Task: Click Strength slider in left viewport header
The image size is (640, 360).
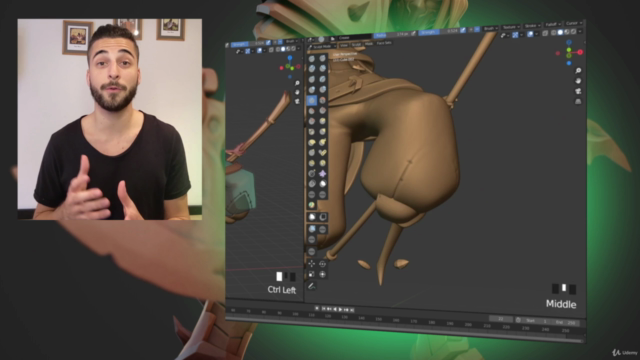Action: [249, 43]
